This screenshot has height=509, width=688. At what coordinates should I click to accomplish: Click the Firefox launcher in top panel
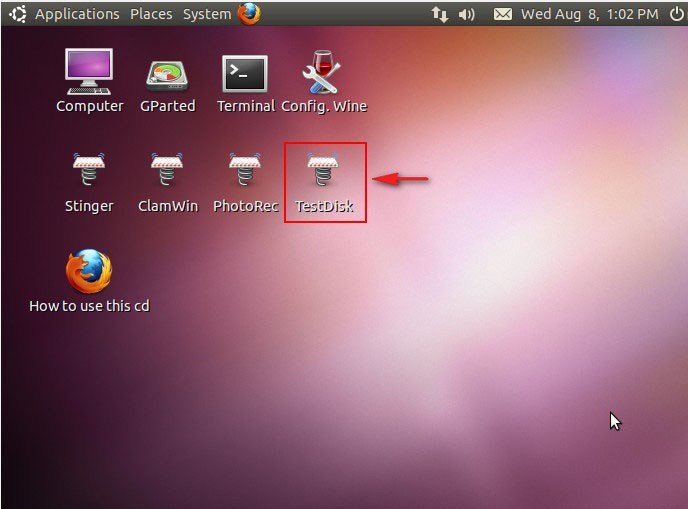(249, 14)
